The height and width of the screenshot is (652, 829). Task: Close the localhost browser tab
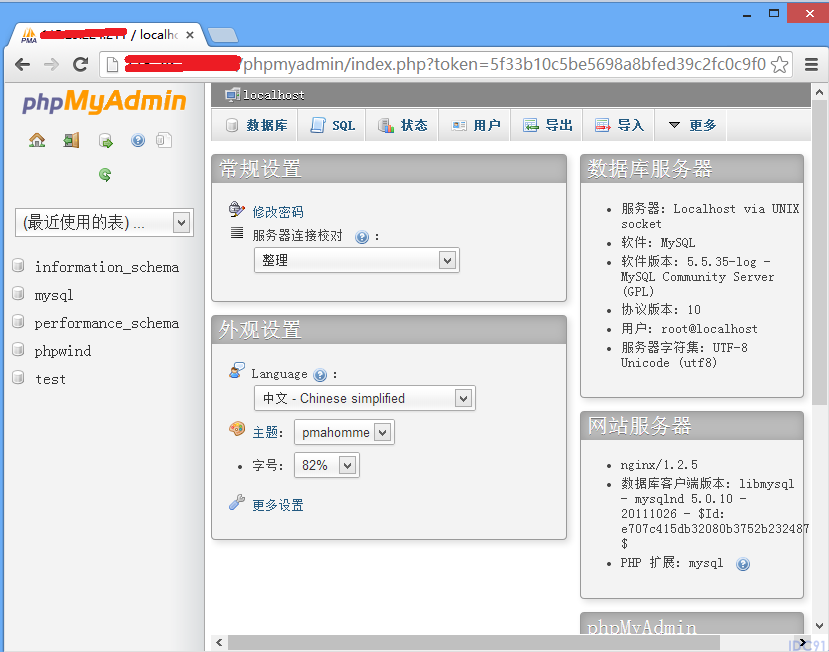[x=190, y=35]
